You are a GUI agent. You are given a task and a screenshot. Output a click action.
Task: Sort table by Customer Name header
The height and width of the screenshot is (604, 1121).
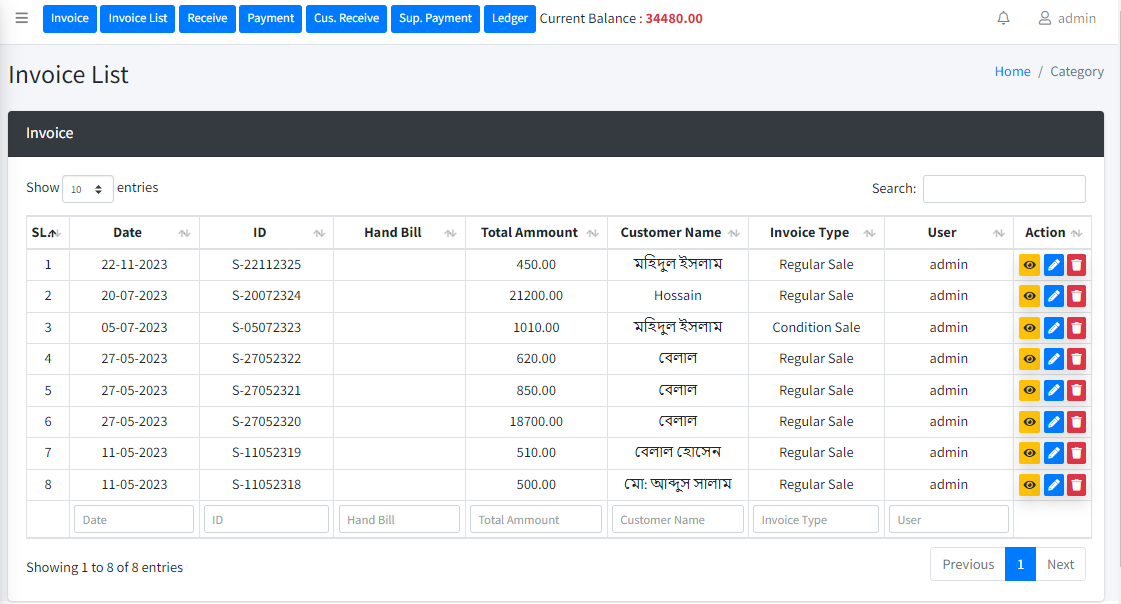[x=678, y=232]
